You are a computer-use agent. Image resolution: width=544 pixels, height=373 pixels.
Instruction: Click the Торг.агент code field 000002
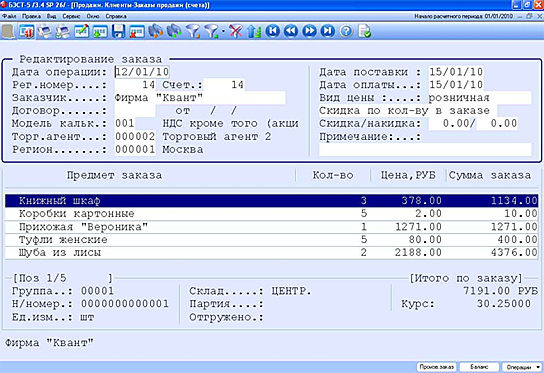(135, 137)
